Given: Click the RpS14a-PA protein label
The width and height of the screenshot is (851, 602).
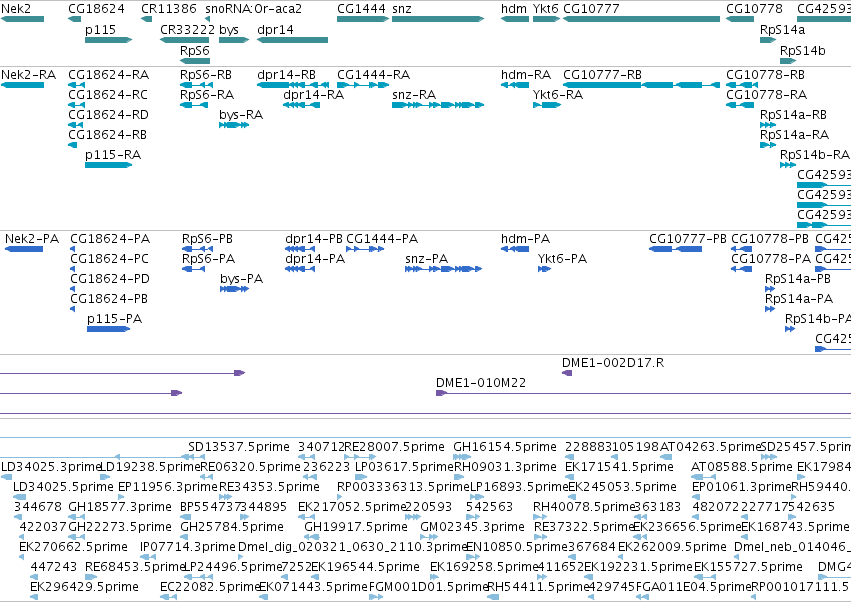Looking at the screenshot, I should [x=799, y=299].
